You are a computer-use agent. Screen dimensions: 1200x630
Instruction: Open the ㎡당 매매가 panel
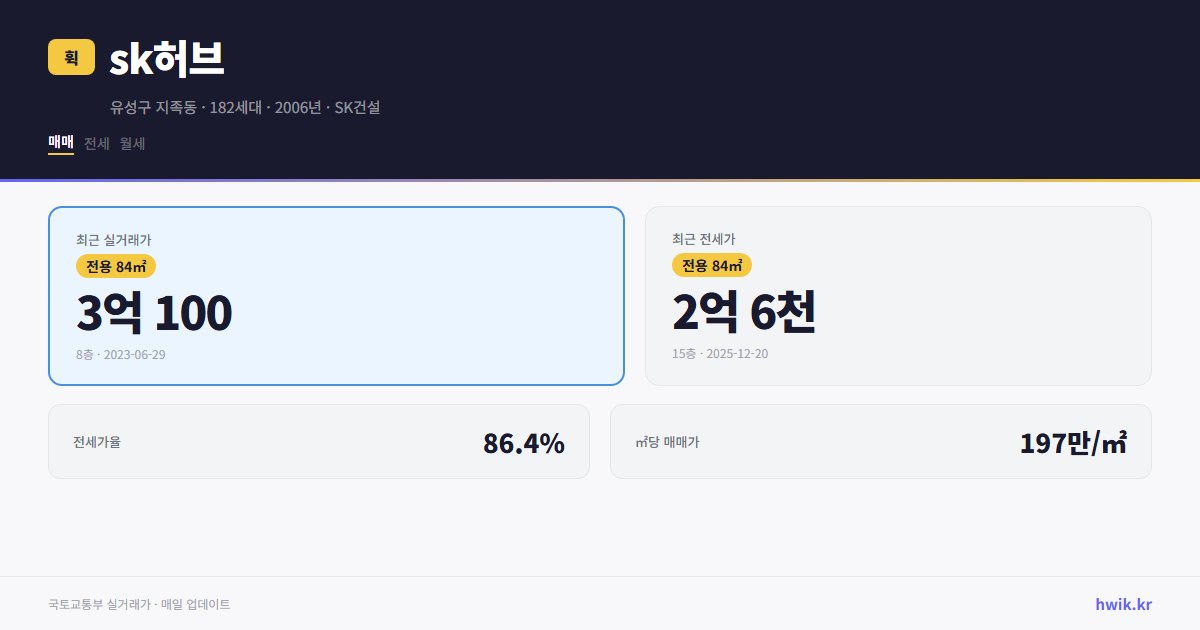pyautogui.click(x=881, y=441)
